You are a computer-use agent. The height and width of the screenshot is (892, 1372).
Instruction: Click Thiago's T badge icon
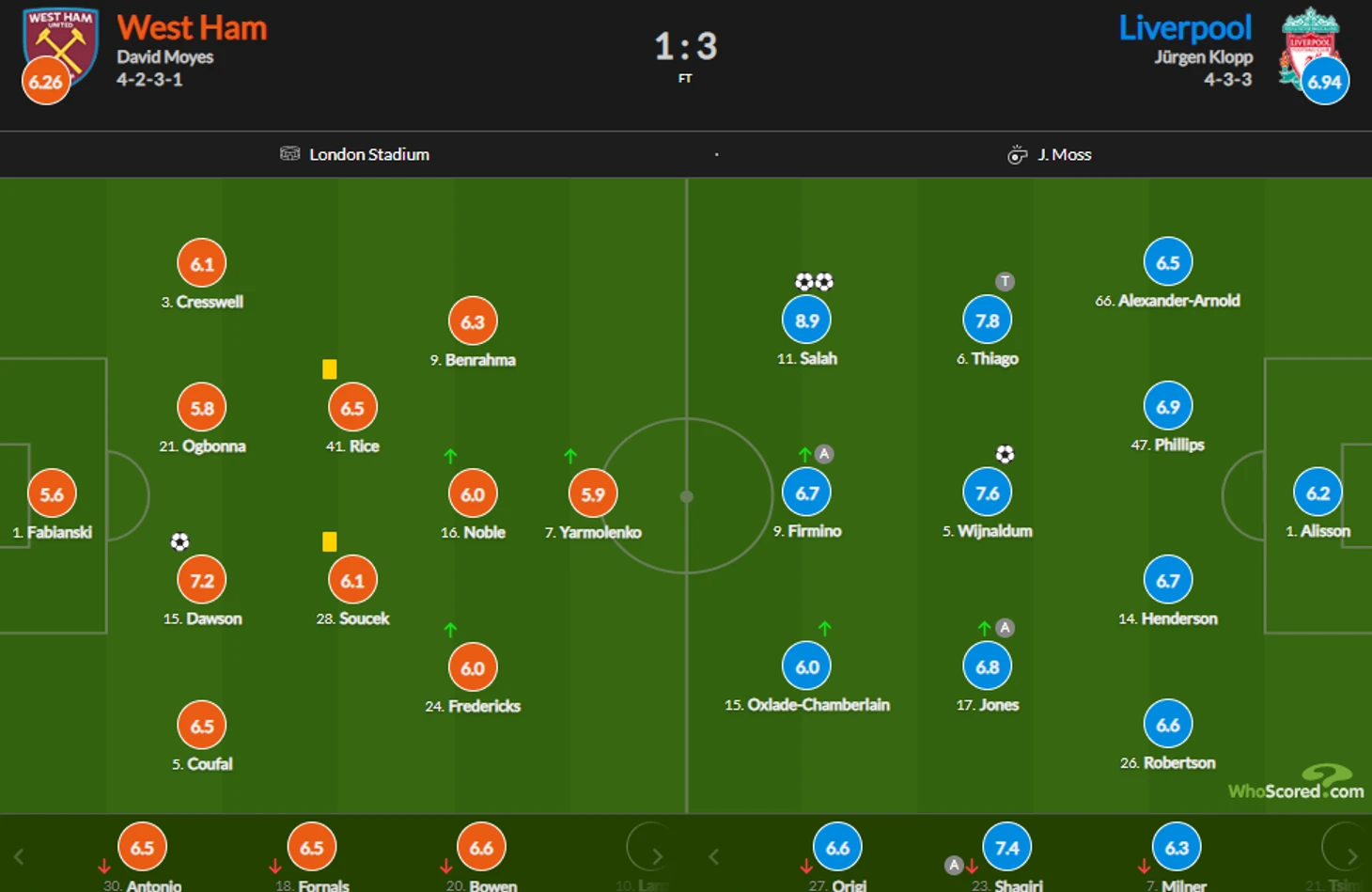click(1005, 281)
